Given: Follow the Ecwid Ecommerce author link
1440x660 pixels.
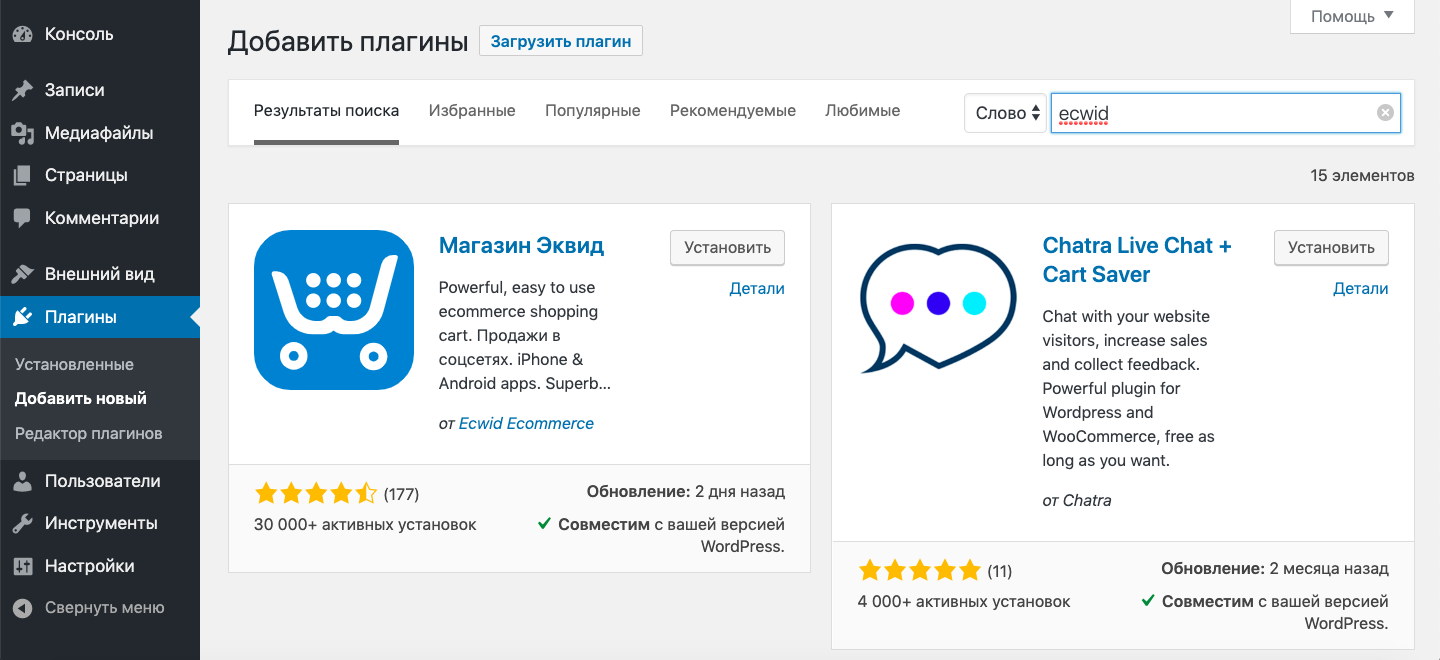Looking at the screenshot, I should pos(526,424).
